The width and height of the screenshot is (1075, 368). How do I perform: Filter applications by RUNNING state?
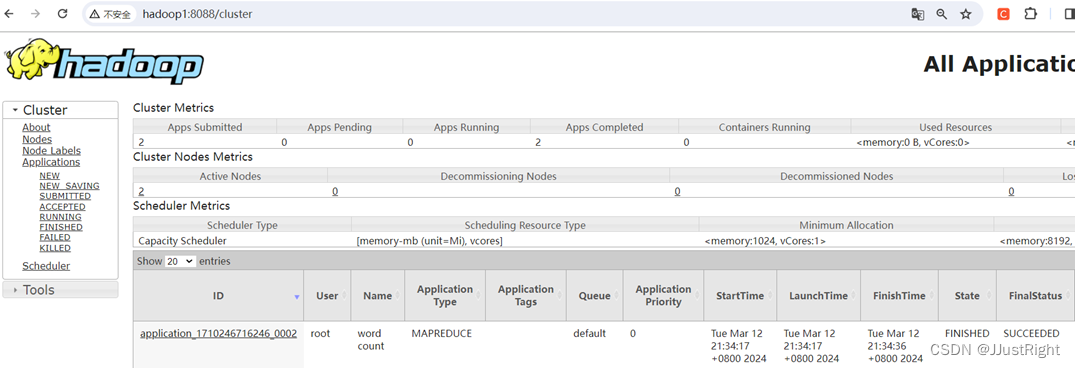[x=60, y=217]
